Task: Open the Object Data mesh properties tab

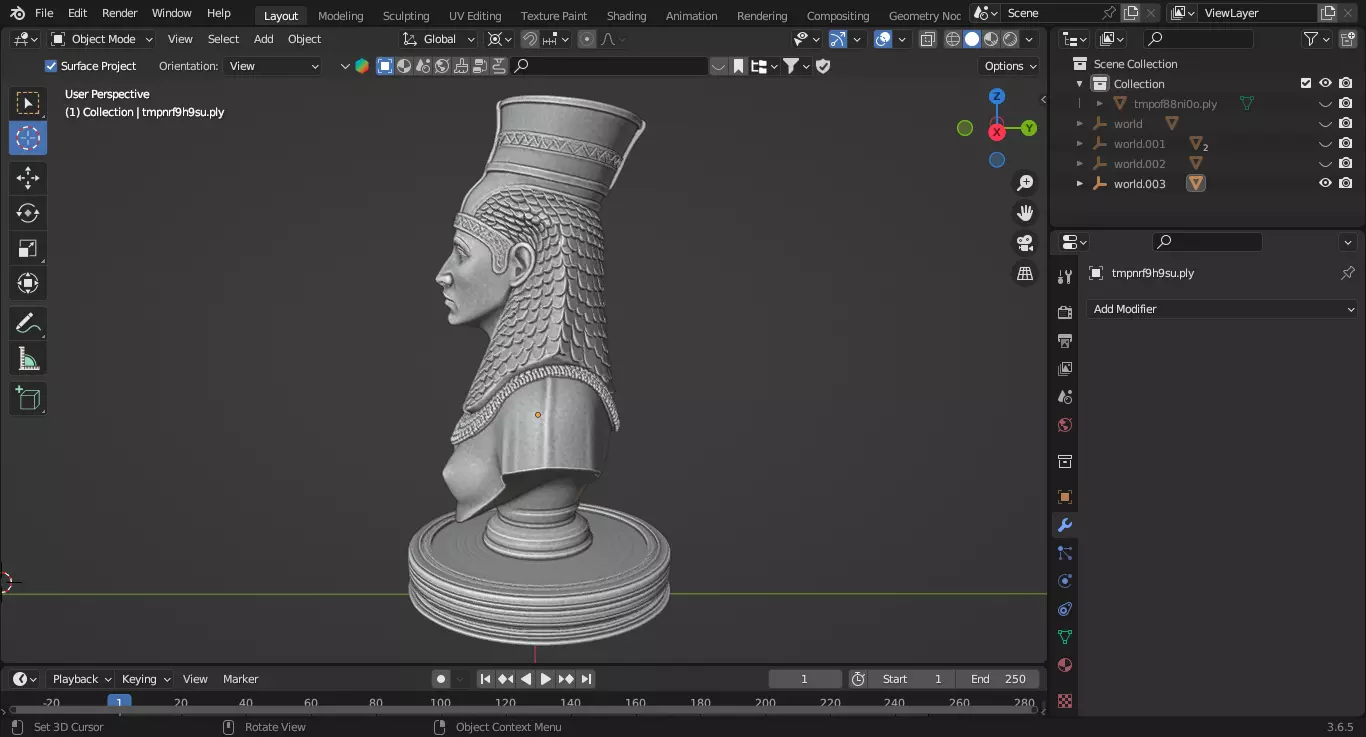Action: click(x=1065, y=637)
